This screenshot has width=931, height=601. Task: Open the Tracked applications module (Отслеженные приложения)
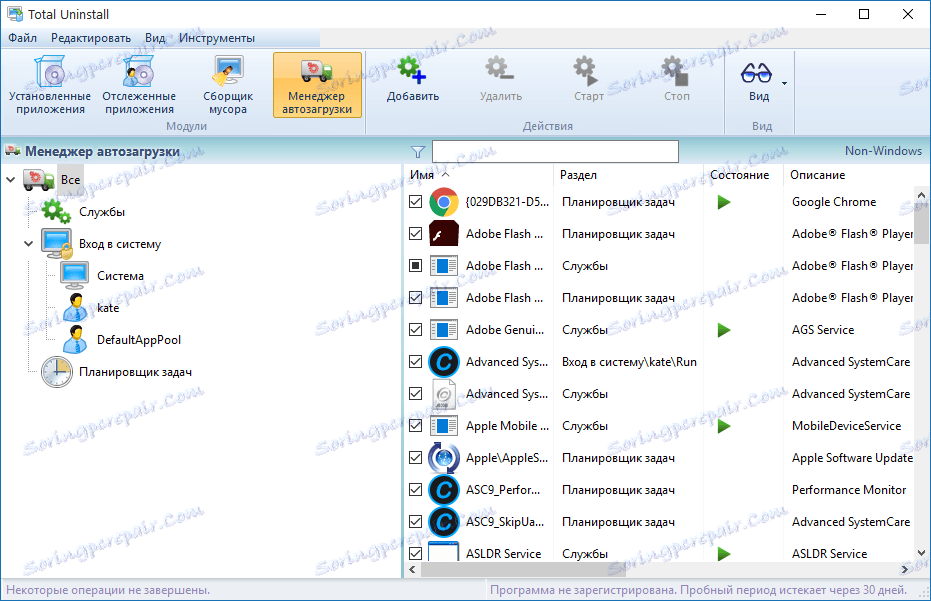[x=139, y=85]
